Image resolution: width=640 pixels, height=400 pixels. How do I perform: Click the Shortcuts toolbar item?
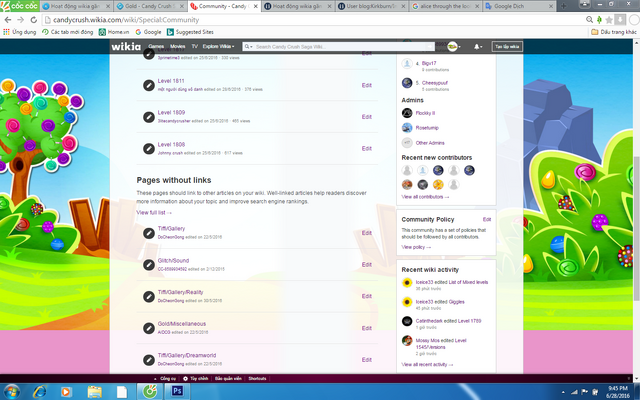click(x=257, y=378)
